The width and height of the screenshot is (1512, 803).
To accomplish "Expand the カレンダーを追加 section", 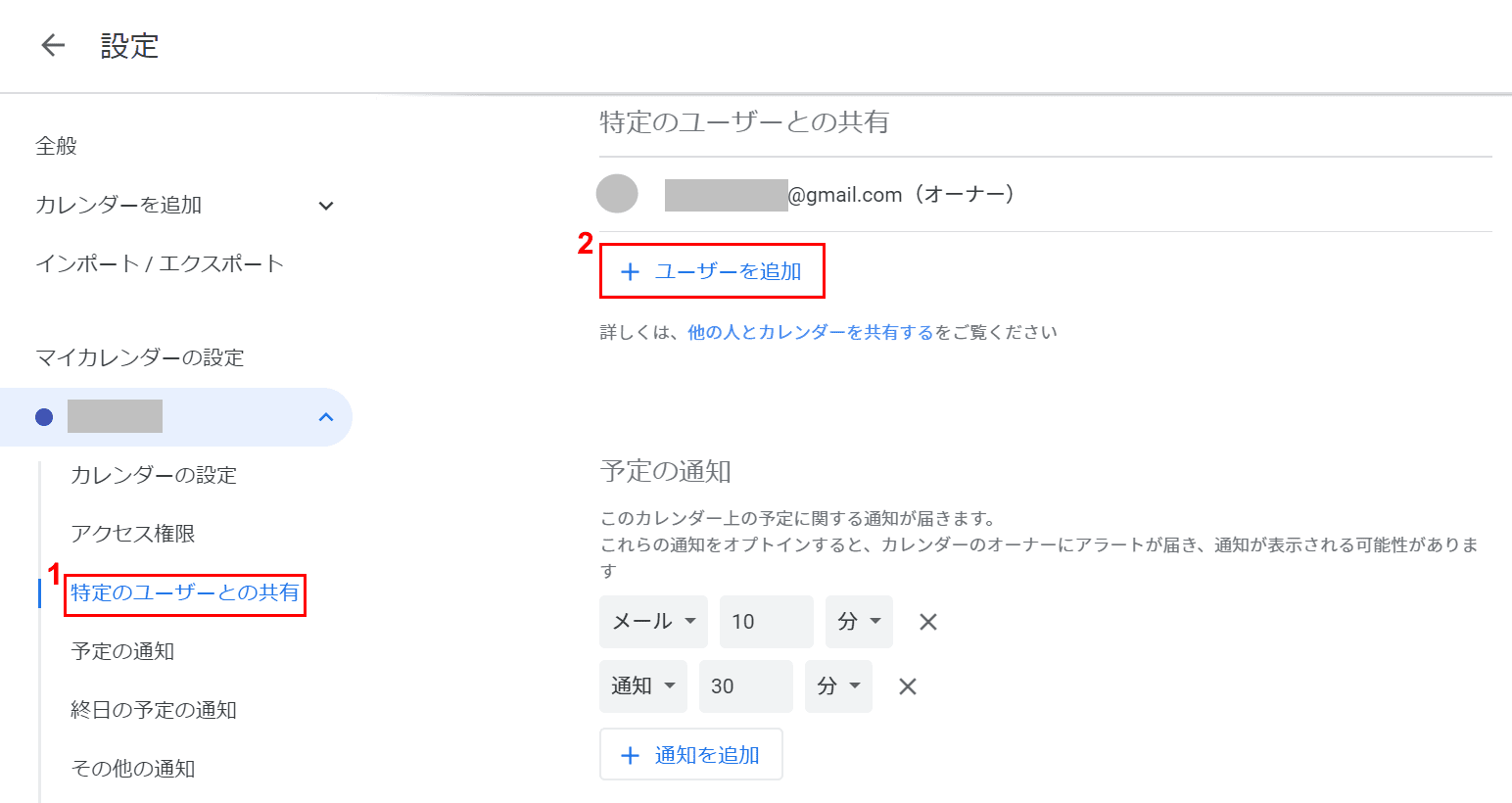I will tap(326, 206).
